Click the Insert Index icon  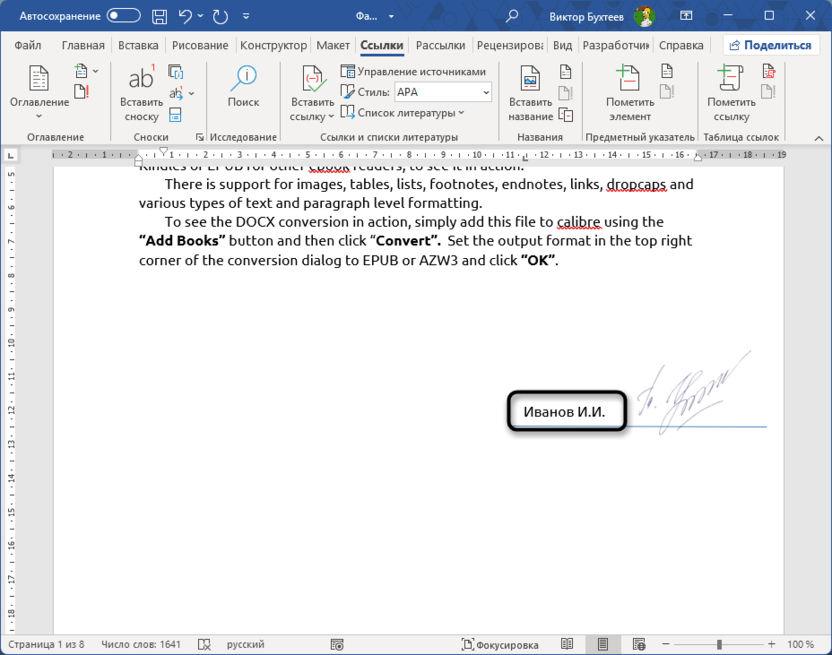(x=667, y=71)
